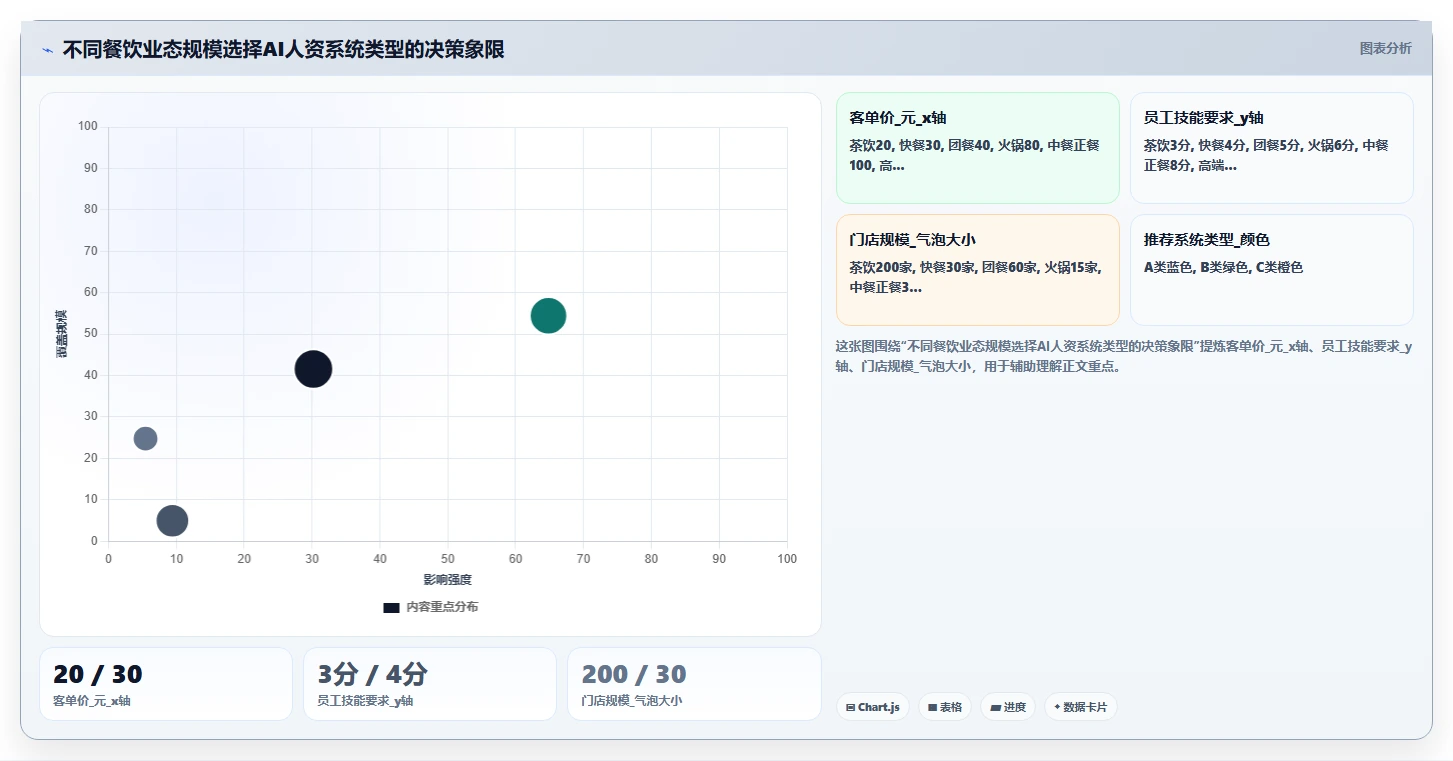Click the 3分 / 4分 stat card
Viewport: 1453px width, 761px height.
point(430,684)
